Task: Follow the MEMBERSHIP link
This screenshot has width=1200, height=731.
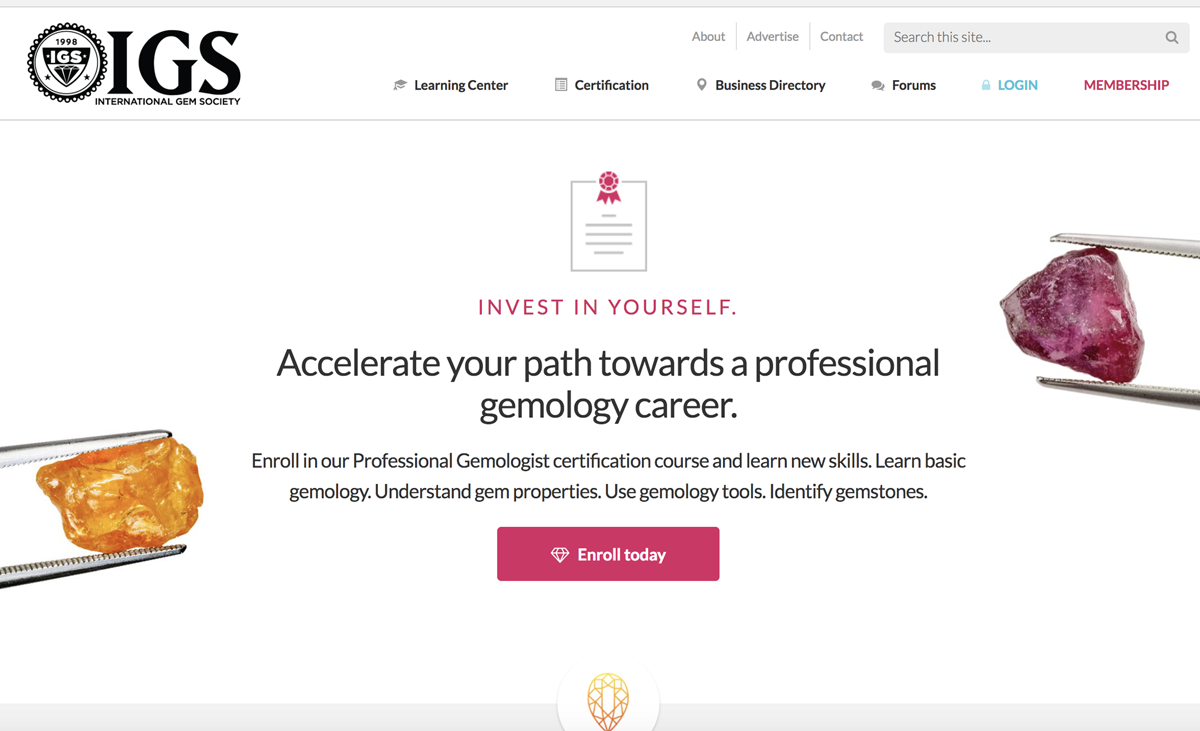Action: 1126,85
